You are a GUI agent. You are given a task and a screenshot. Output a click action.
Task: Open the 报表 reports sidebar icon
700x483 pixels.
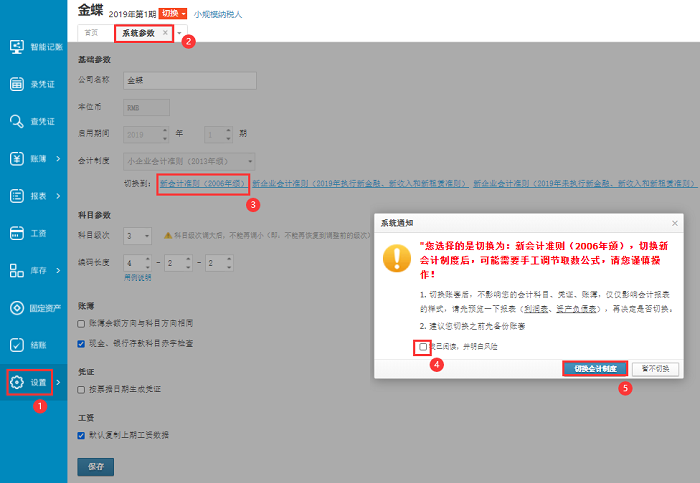pos(17,196)
